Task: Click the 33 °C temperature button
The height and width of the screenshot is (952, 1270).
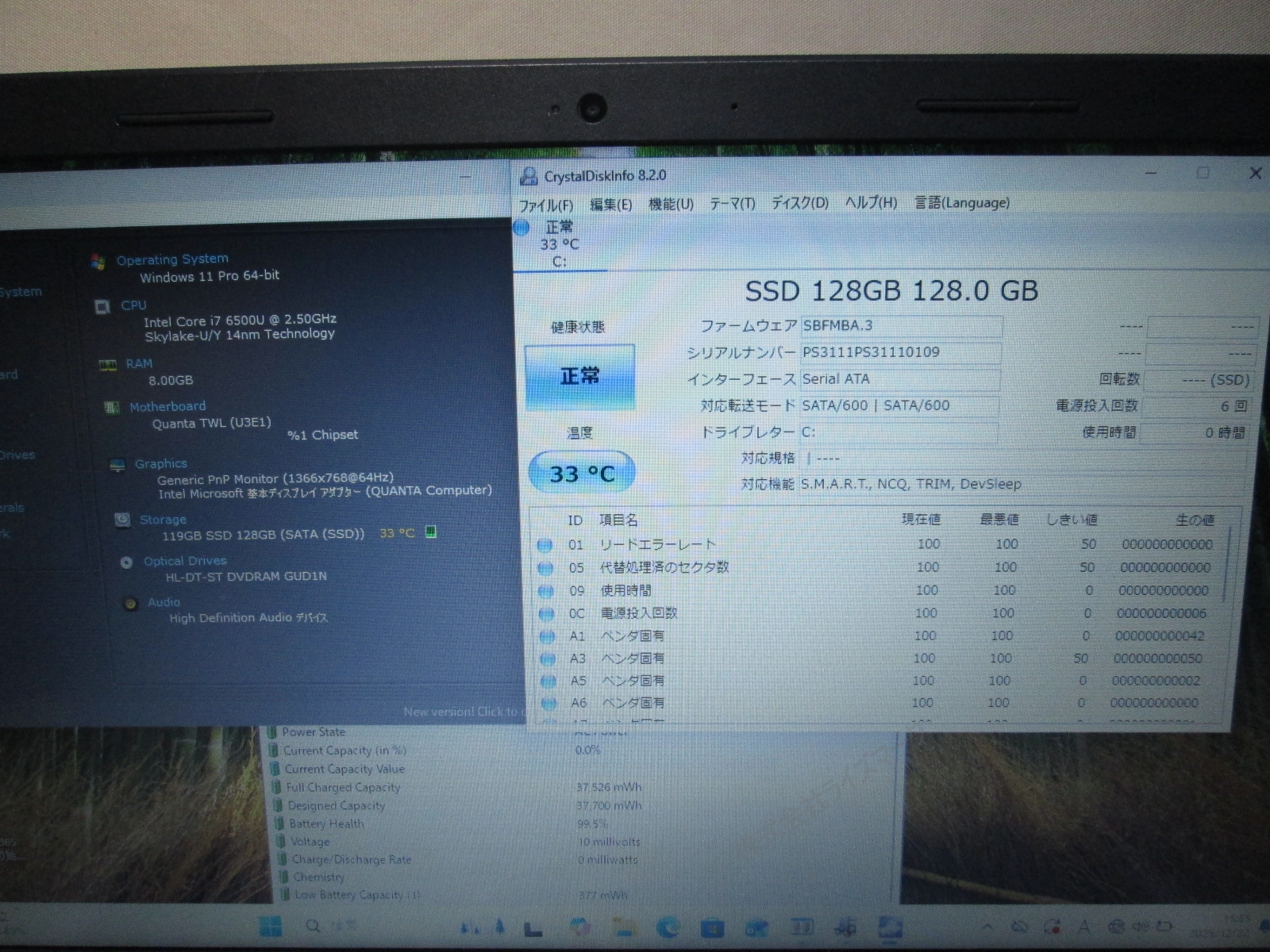Action: (582, 474)
